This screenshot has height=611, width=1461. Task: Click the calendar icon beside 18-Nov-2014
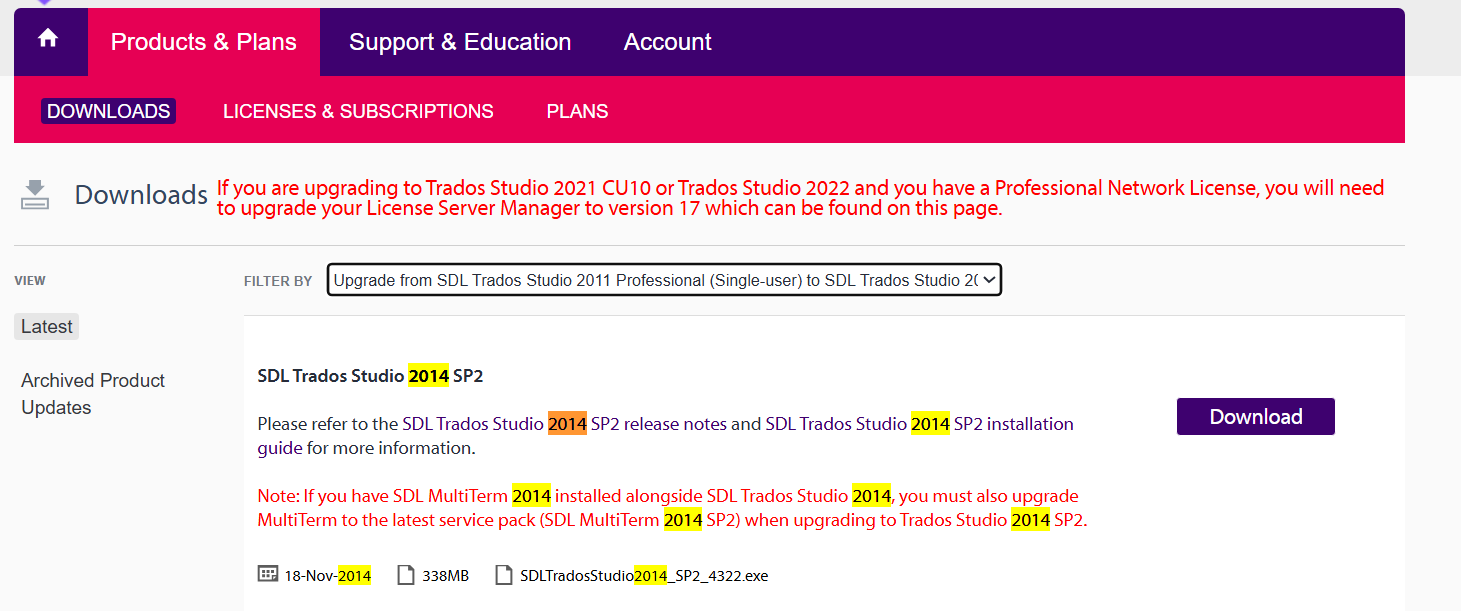pos(267,574)
